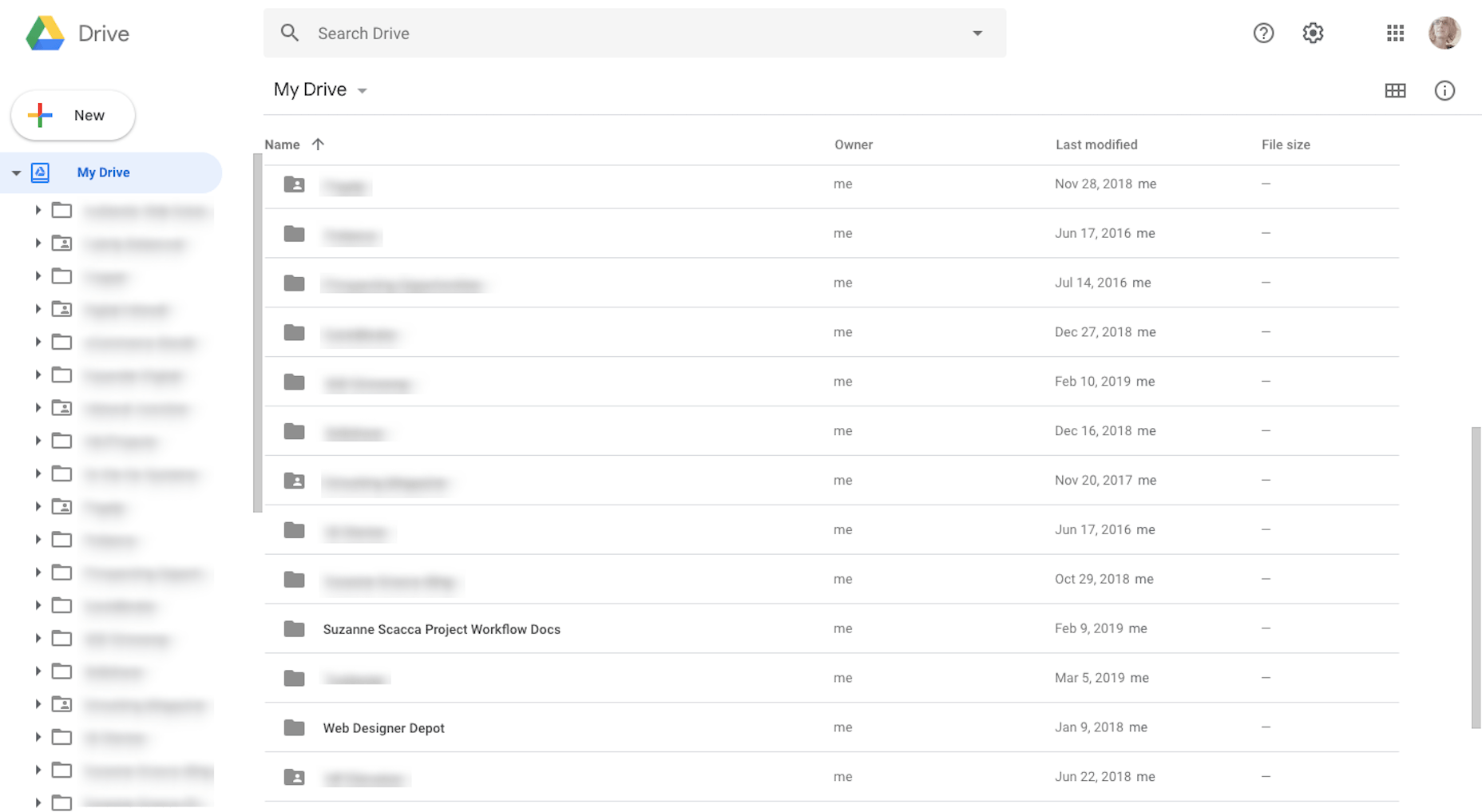Click the colorful plus icon in New
Viewport: 1482px width, 812px height.
click(40, 115)
